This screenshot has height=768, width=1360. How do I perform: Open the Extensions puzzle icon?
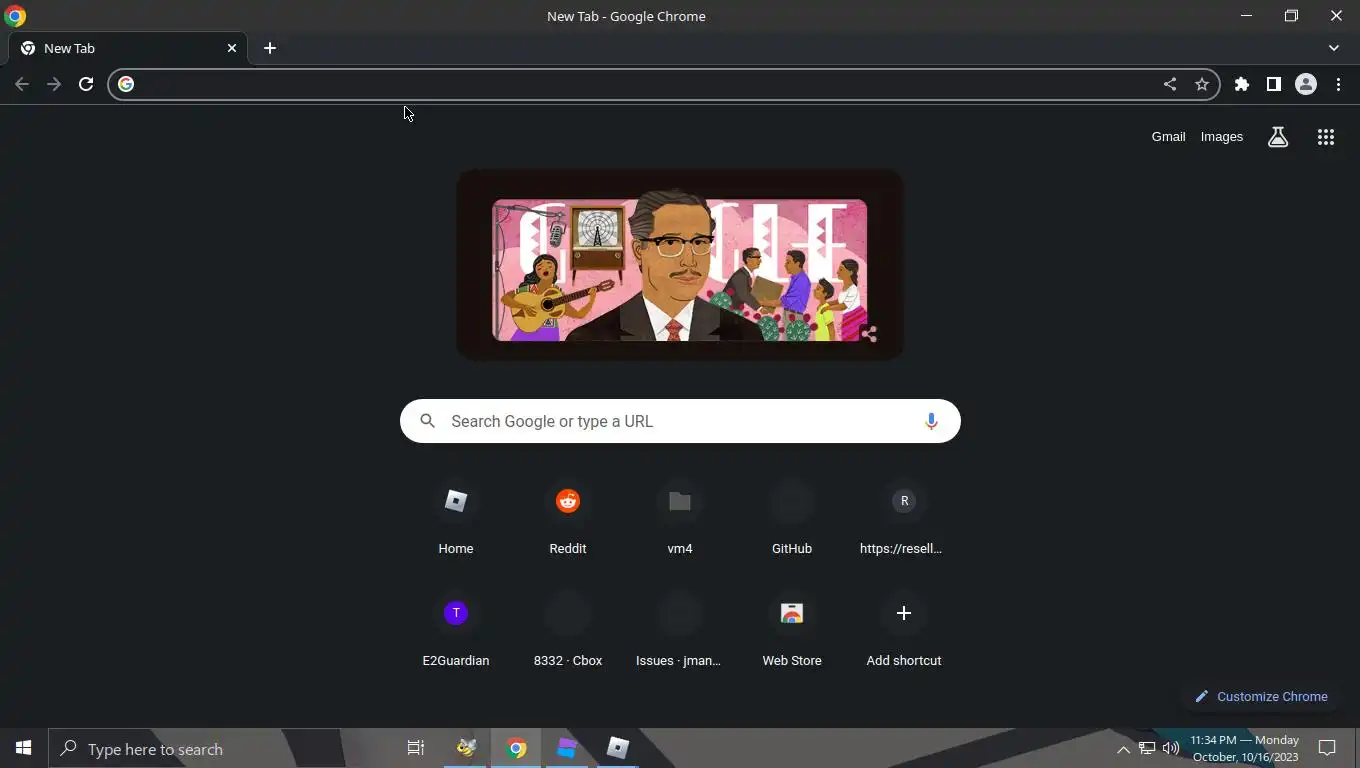click(1242, 84)
